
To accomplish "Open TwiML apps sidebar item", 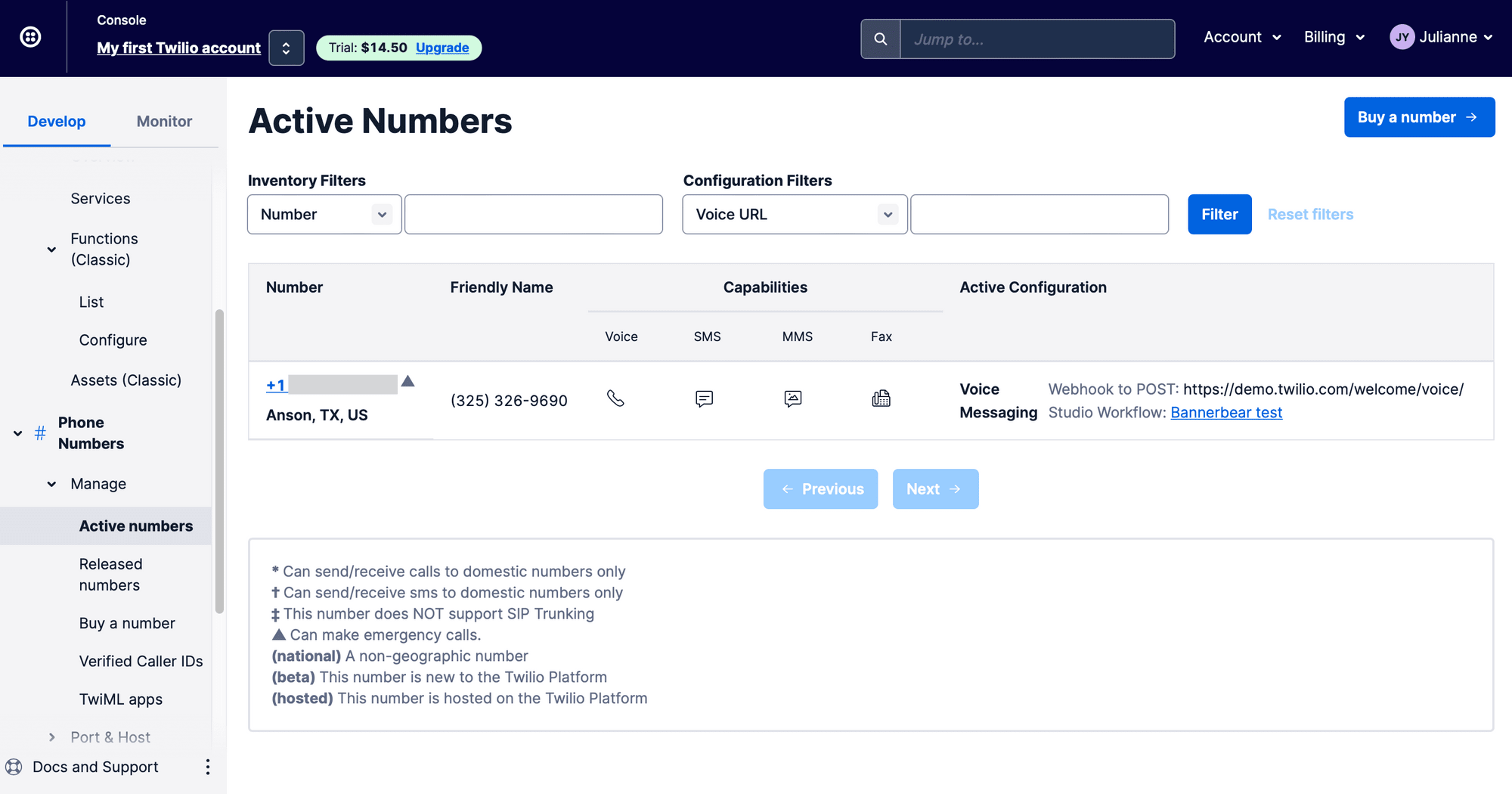I will (x=121, y=699).
